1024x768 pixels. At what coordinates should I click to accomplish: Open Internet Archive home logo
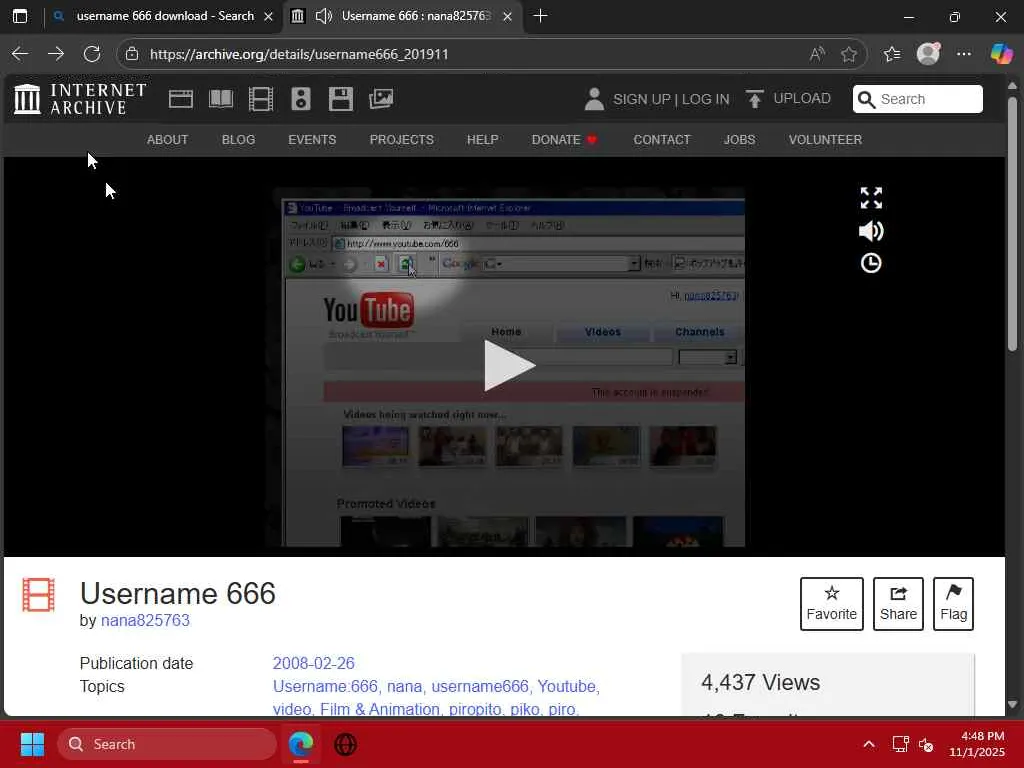[x=80, y=99]
